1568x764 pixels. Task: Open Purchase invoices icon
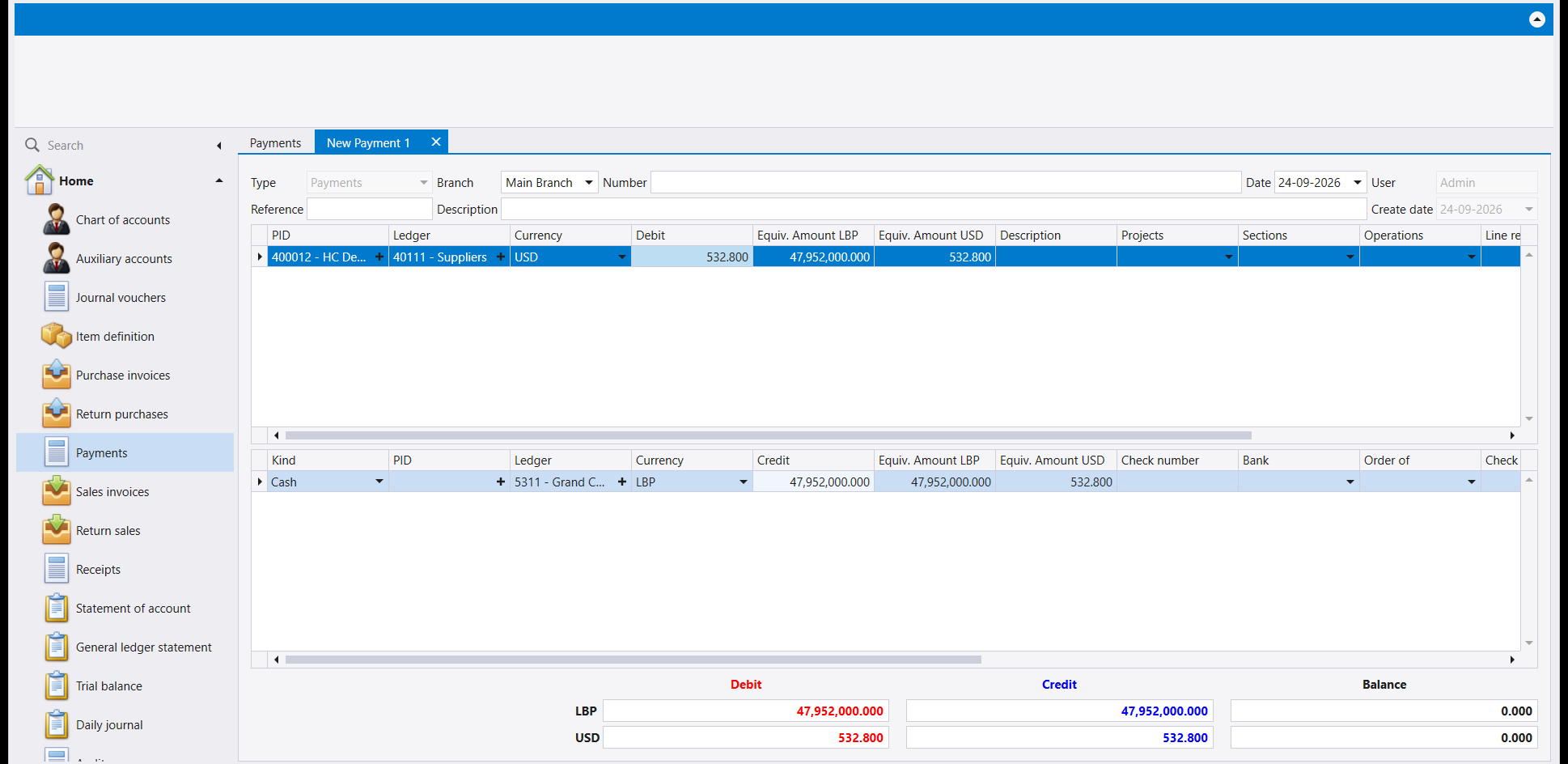[x=56, y=374]
